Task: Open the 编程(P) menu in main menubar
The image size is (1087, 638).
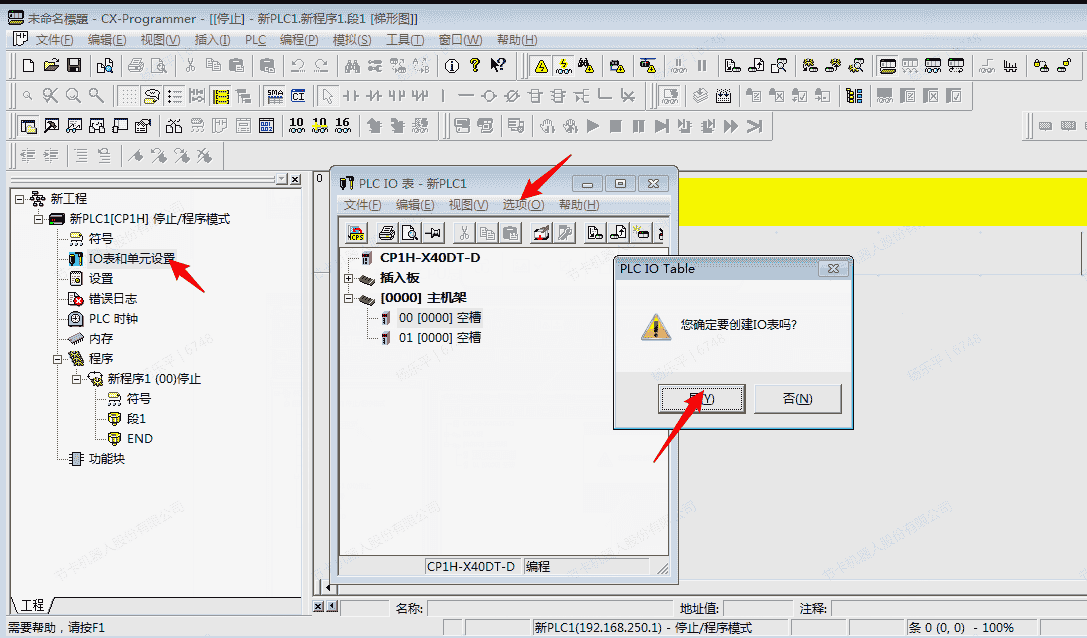Action: [298, 40]
